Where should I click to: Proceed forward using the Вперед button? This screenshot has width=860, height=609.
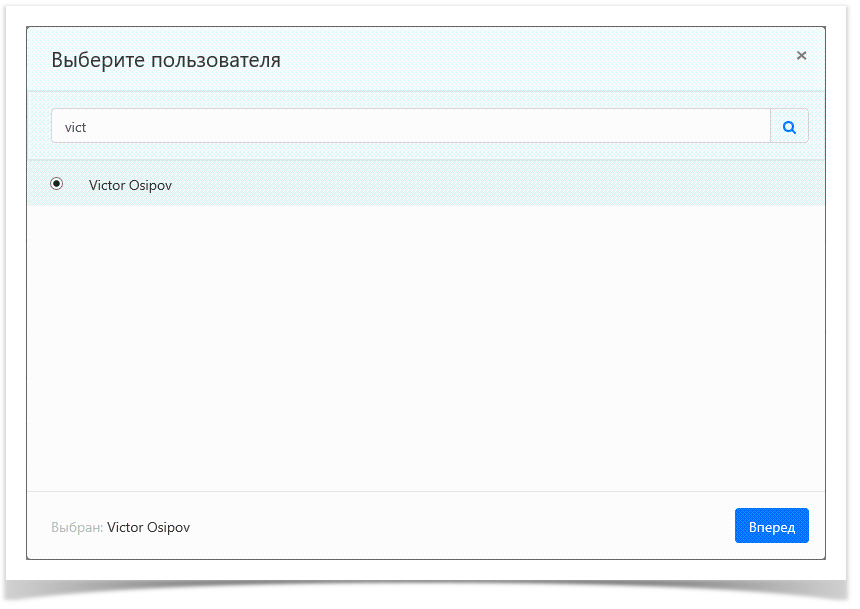(x=771, y=526)
